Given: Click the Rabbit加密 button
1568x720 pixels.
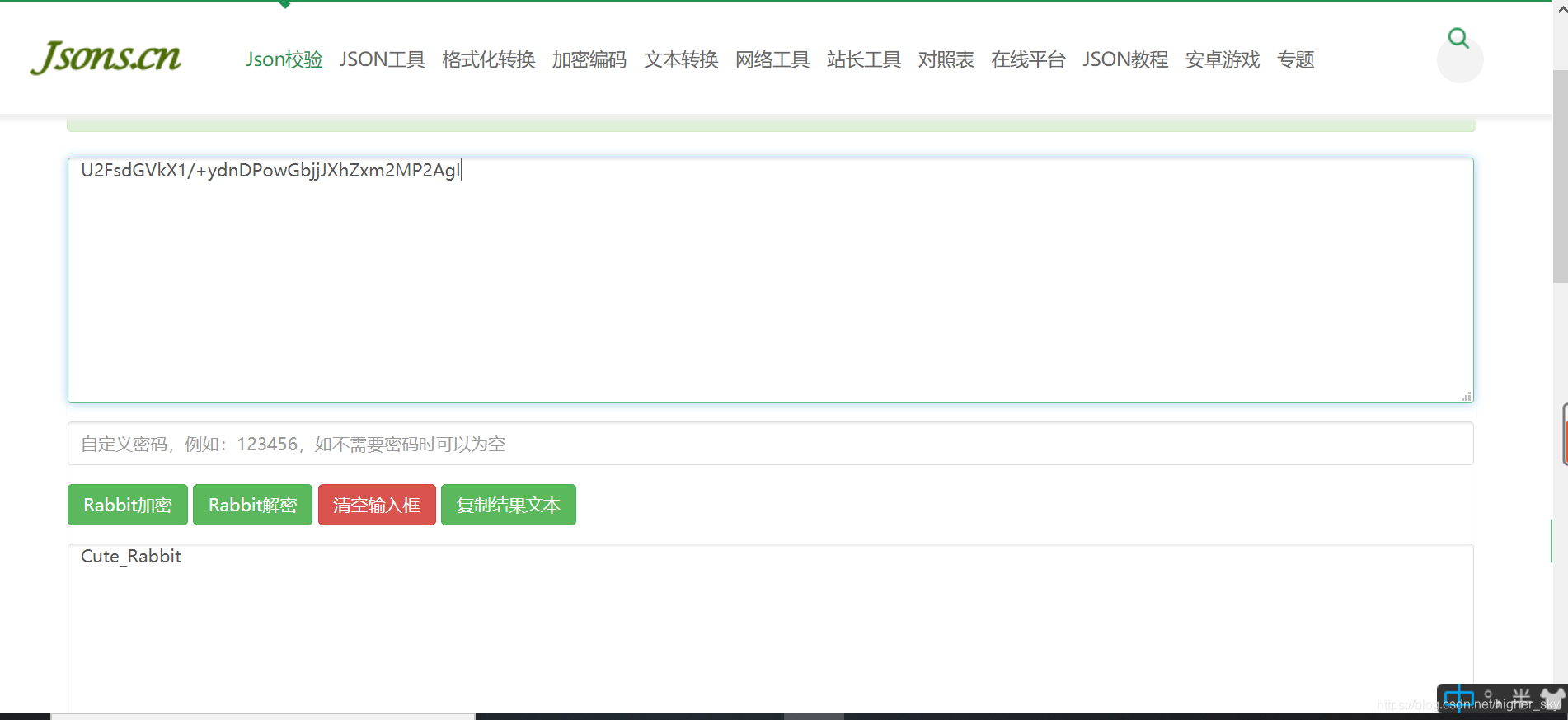Looking at the screenshot, I should click(x=128, y=505).
